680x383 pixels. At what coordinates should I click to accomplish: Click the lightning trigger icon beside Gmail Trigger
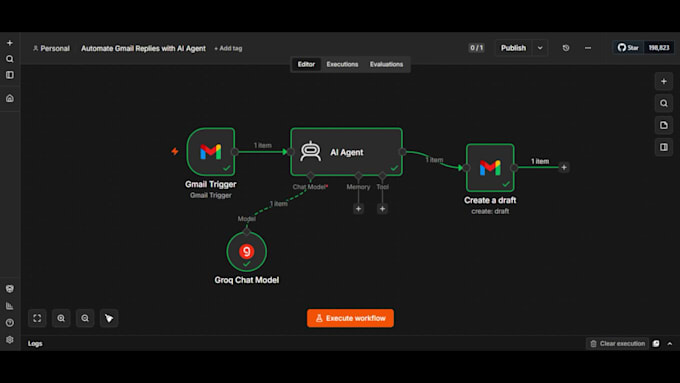point(175,151)
